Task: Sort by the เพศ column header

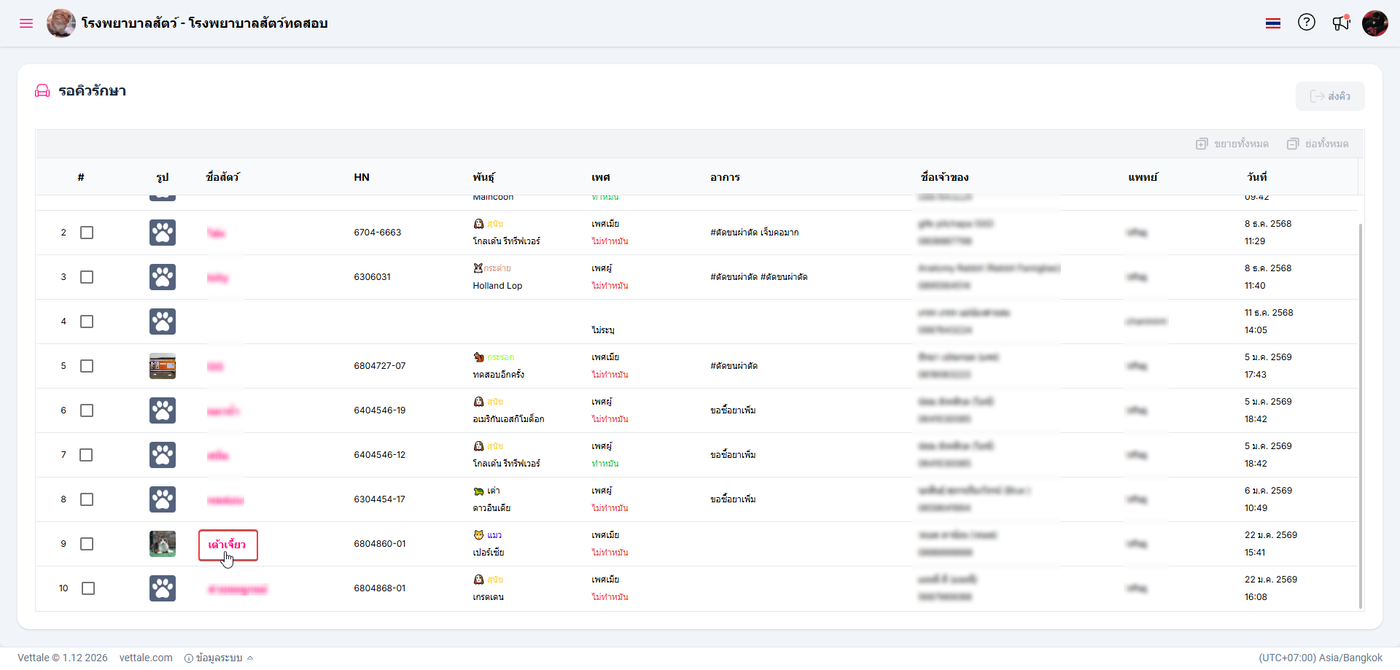Action: [x=600, y=177]
